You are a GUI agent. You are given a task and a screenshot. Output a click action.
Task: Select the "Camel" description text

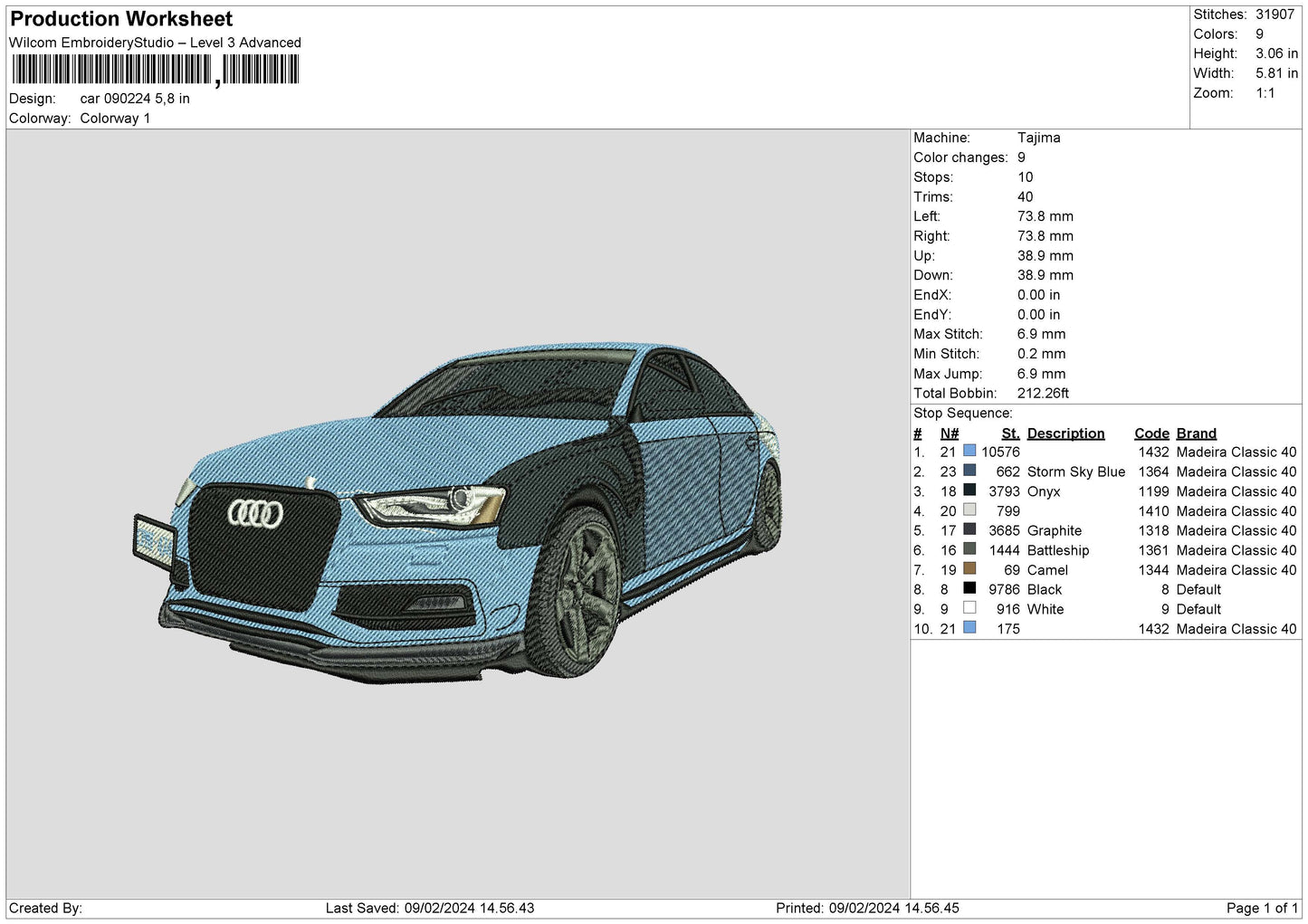[x=1047, y=570]
